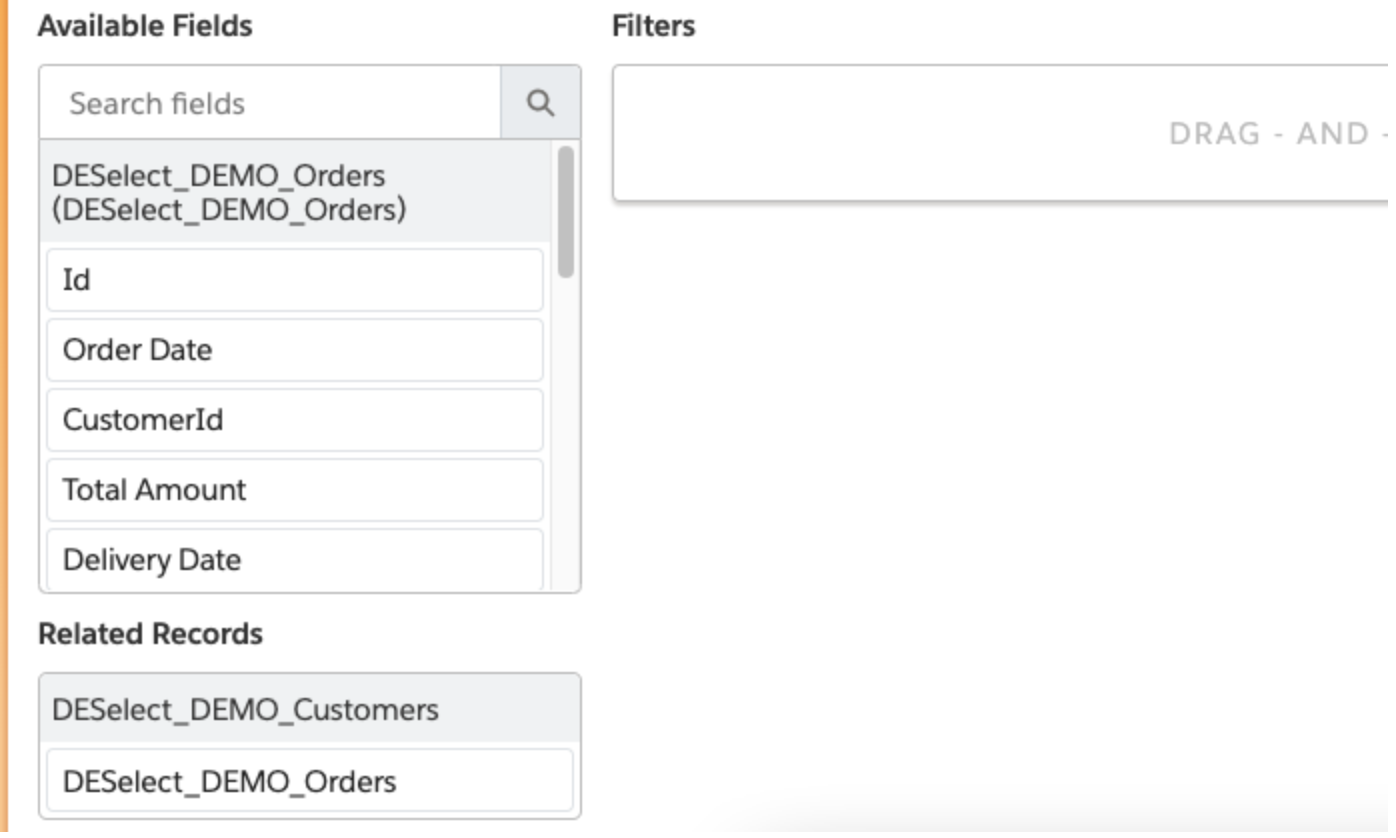Screen dimensions: 1396x838
Task: Click the Available Fields heading
Action: [145, 26]
